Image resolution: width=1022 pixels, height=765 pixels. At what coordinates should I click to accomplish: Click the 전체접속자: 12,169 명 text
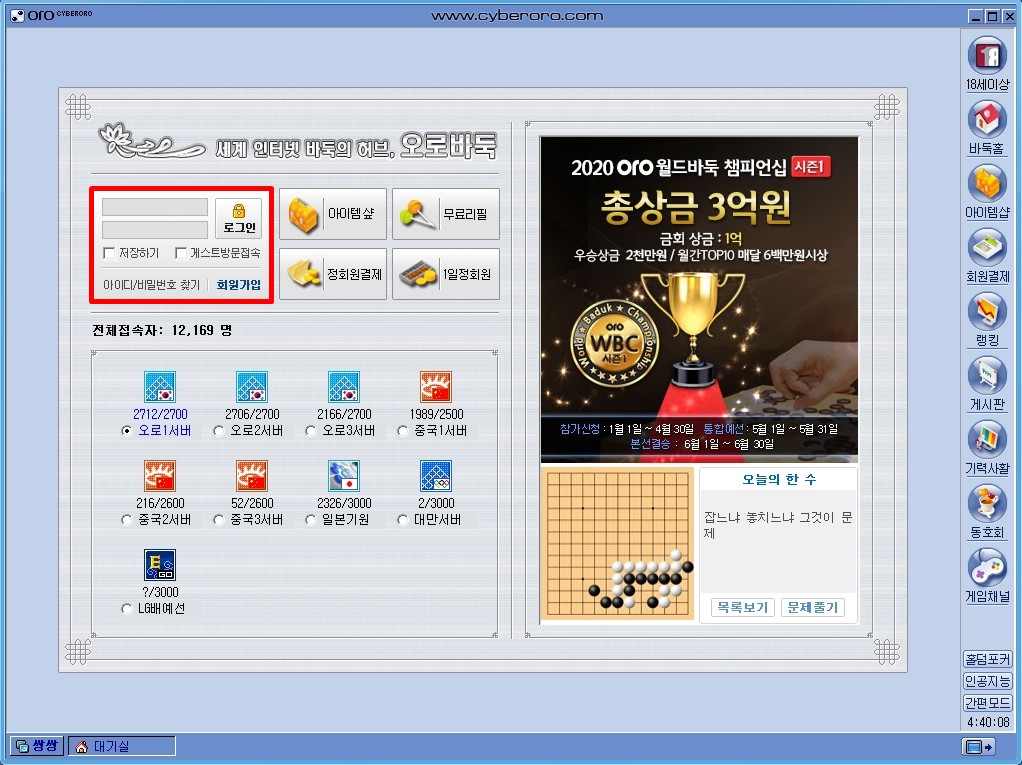[x=162, y=330]
